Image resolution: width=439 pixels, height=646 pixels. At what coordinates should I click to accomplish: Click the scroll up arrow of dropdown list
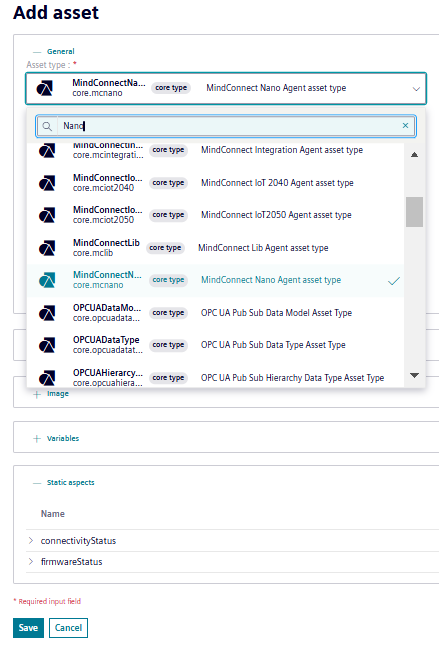click(x=414, y=155)
